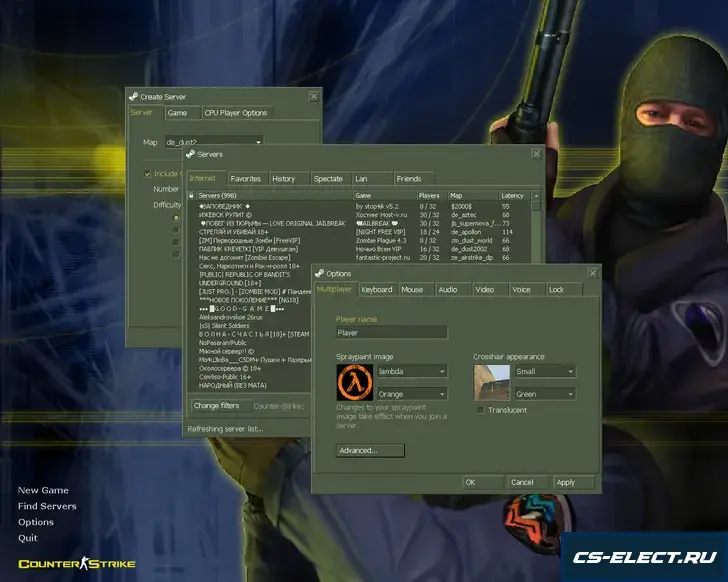This screenshot has width=728, height=582.
Task: Select the [ZM] Zombie Plague 4.3 server row
Action: [x=359, y=240]
